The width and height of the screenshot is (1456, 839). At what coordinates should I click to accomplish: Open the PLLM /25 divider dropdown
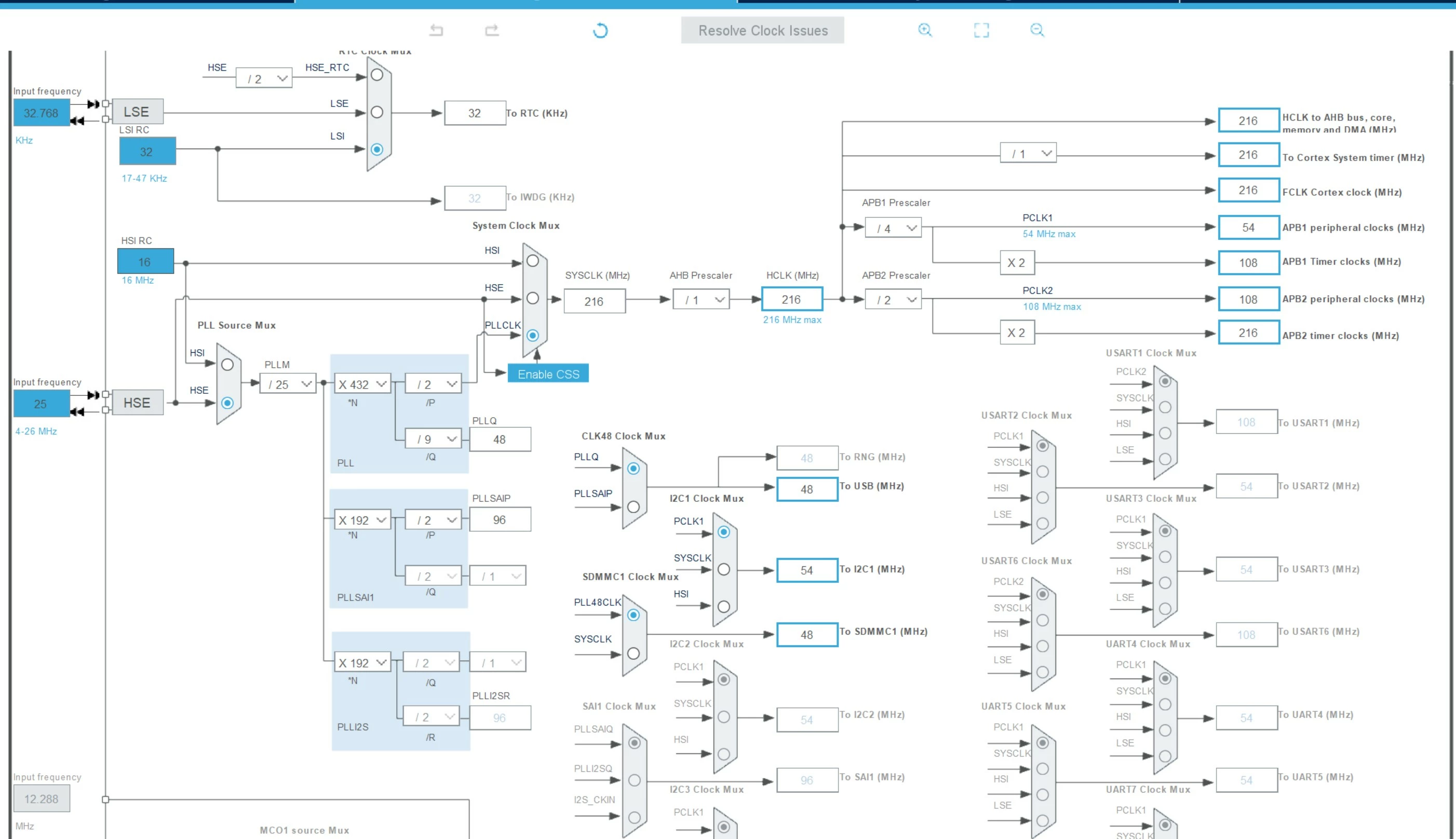coord(288,384)
